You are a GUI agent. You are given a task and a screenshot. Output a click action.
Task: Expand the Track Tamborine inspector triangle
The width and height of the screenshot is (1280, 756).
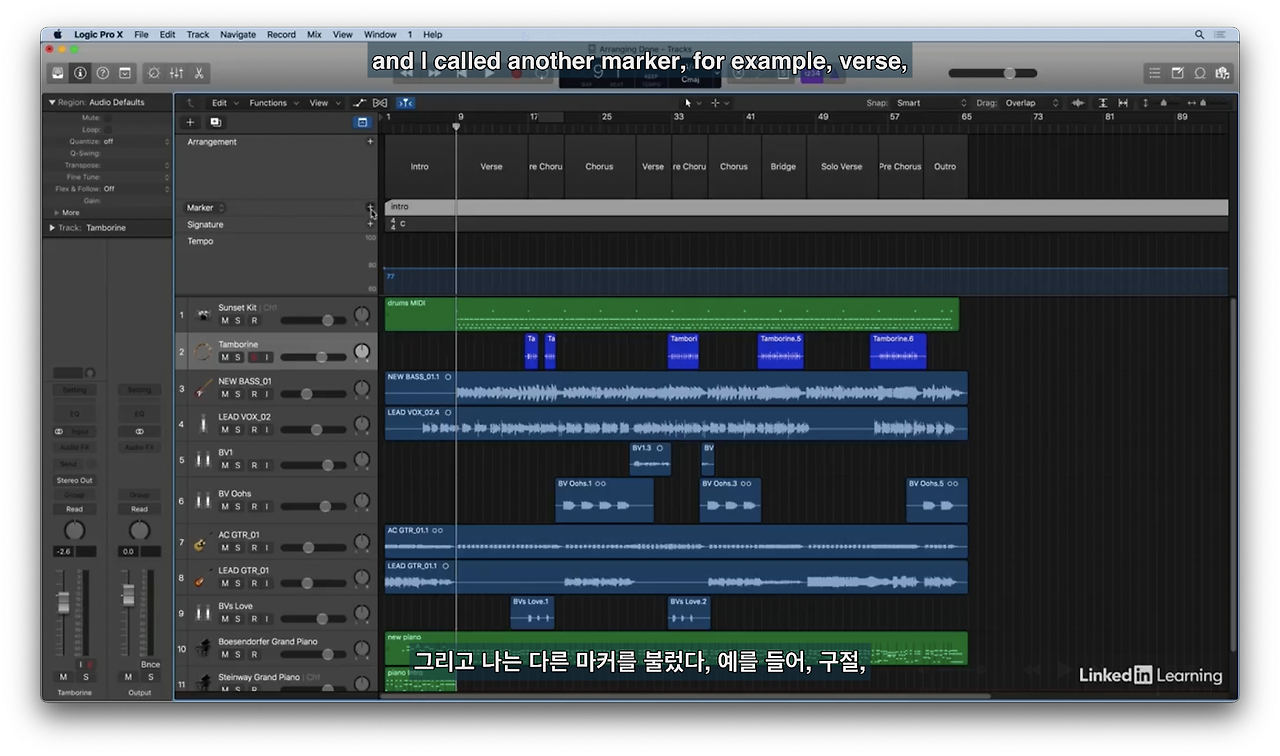[x=52, y=228]
